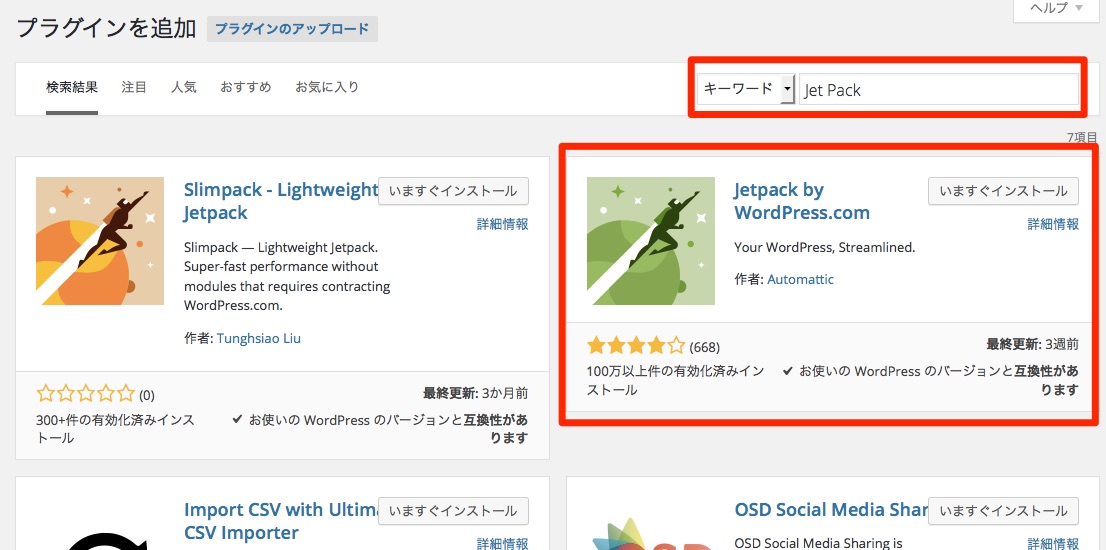Click the 7項目 results count text
This screenshot has height=550, width=1106.
coord(1082,137)
